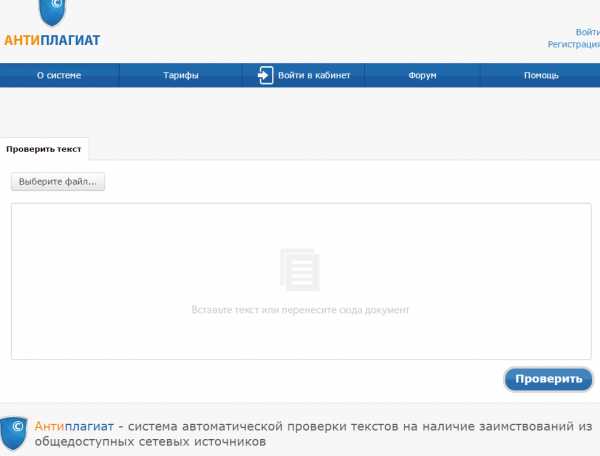
Task: Open the О системе menu item
Action: point(59,75)
